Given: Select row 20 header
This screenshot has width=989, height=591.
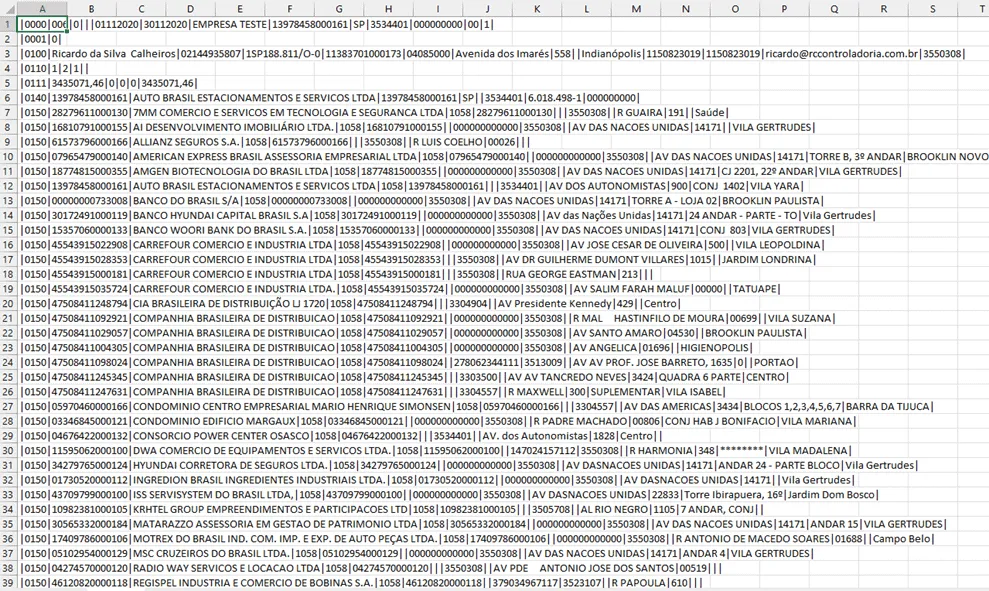Looking at the screenshot, I should click(x=8, y=303).
